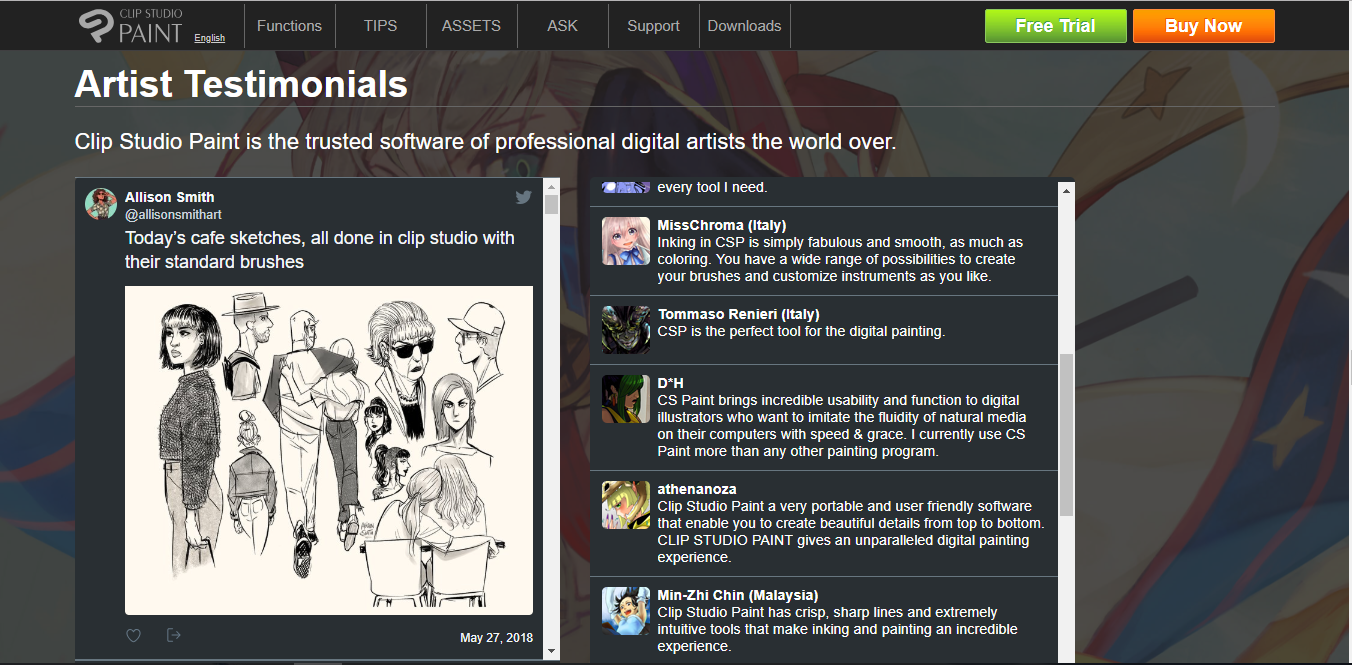The image size is (1352, 665).
Task: Click the tweet text about cafe sketches
Action: pyautogui.click(x=320, y=250)
